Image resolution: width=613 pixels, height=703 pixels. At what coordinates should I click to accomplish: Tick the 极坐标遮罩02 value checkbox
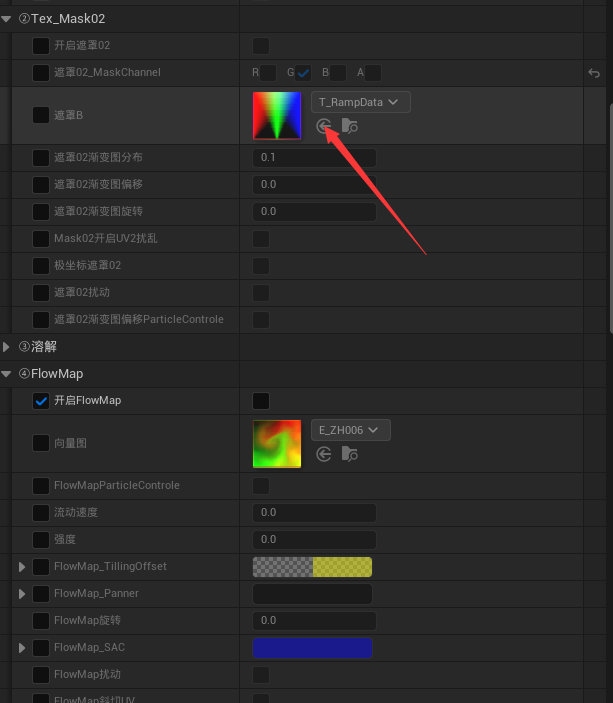pyautogui.click(x=261, y=266)
